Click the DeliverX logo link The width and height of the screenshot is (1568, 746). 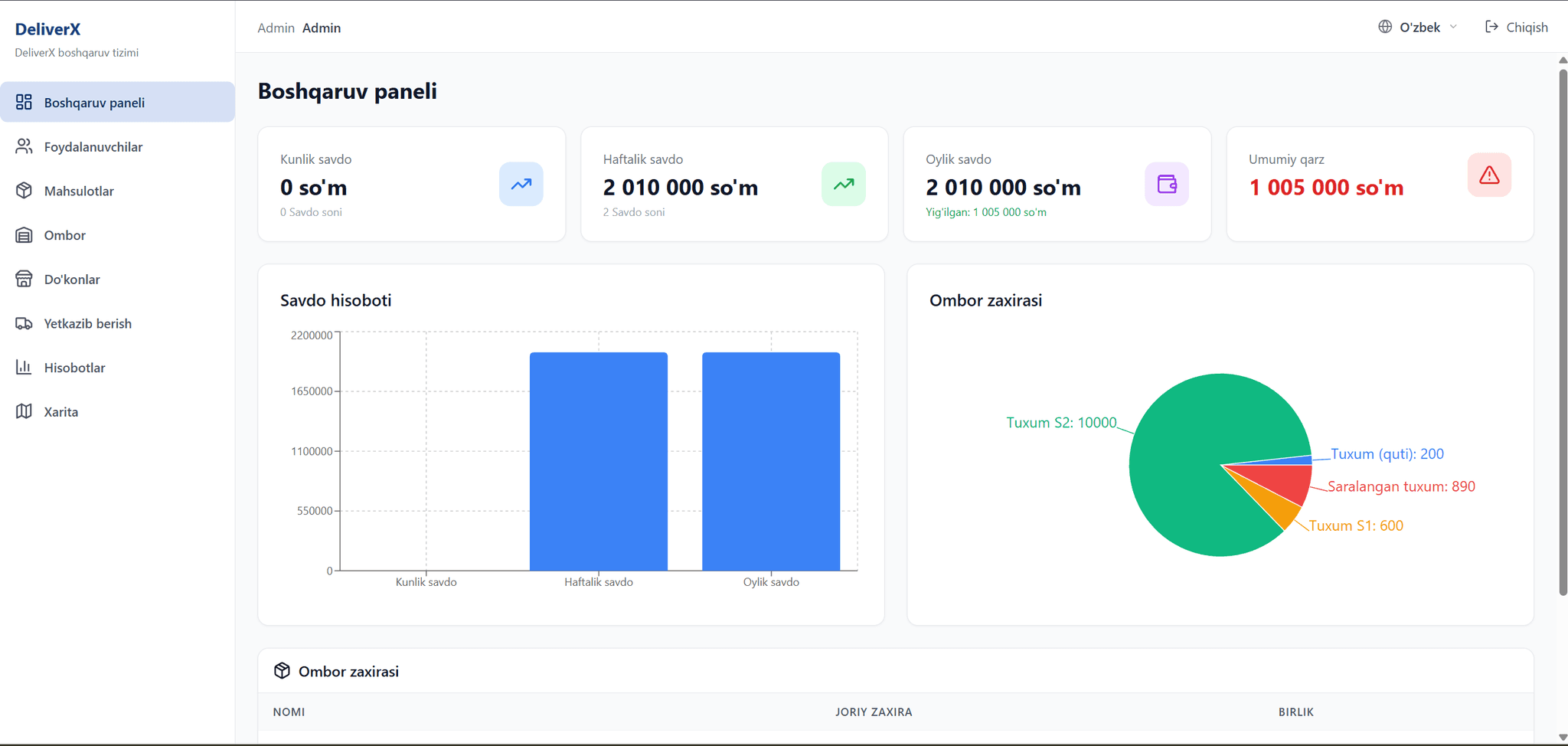coord(47,29)
